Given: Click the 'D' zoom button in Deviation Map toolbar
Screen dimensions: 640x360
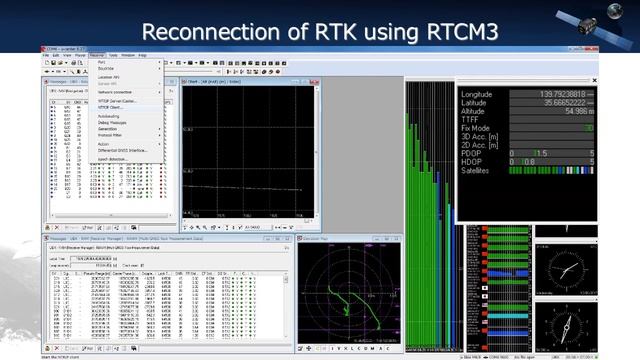Looking at the screenshot, I should tap(366, 348).
